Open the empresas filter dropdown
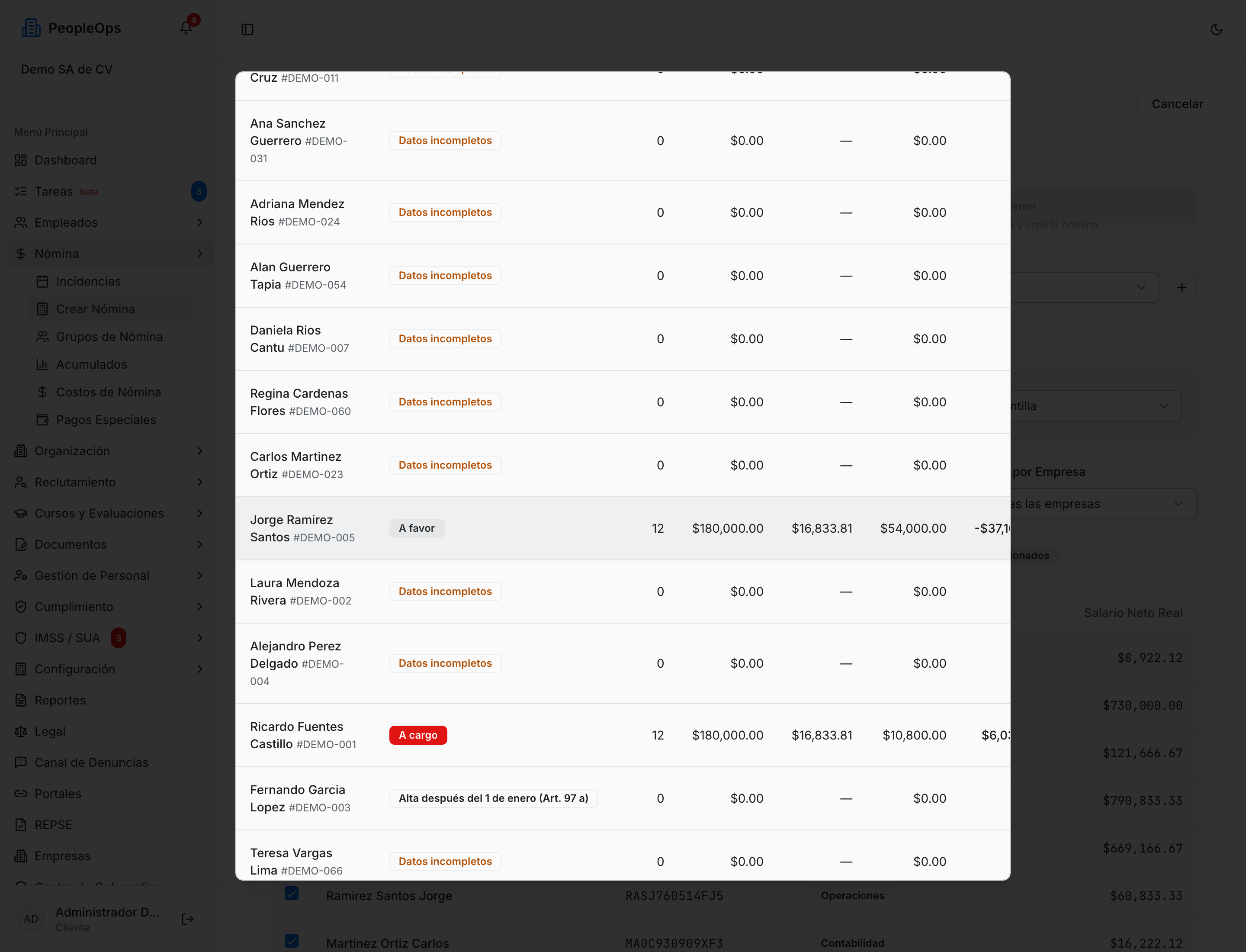Image resolution: width=1246 pixels, height=952 pixels. tap(1103, 504)
